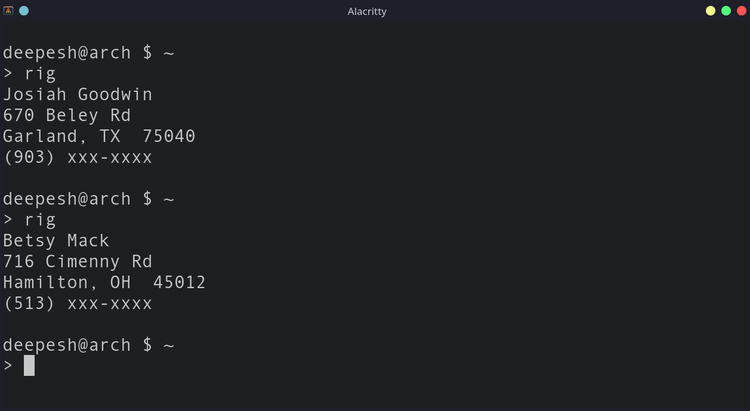The height and width of the screenshot is (411, 750).
Task: Minimize window with the yellow circle button
Action: click(710, 11)
